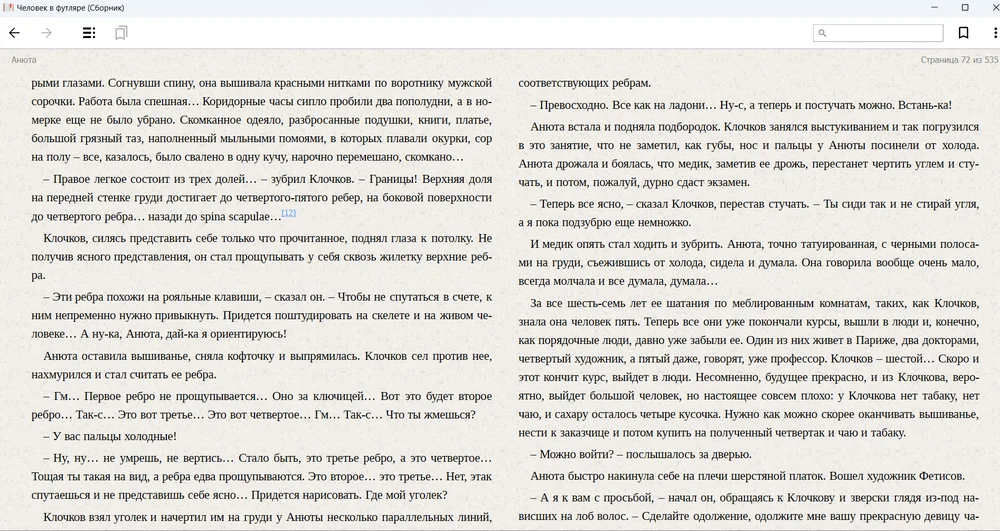
Task: Click the phrase "– А я к вам с просьбой"
Action: (590, 498)
